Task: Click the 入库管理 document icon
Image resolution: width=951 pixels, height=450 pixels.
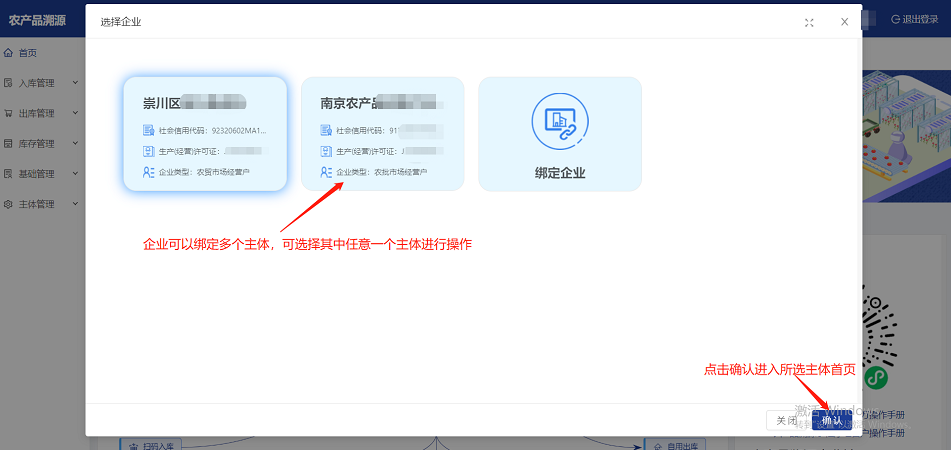Action: (x=9, y=83)
